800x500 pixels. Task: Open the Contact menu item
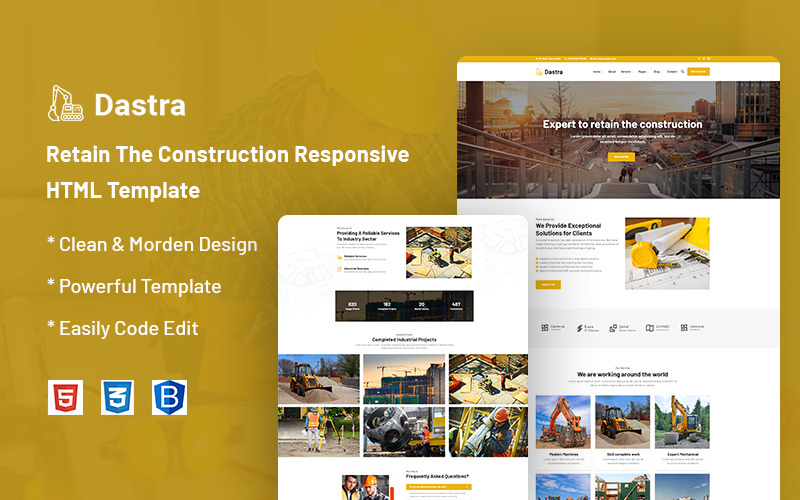click(x=672, y=72)
